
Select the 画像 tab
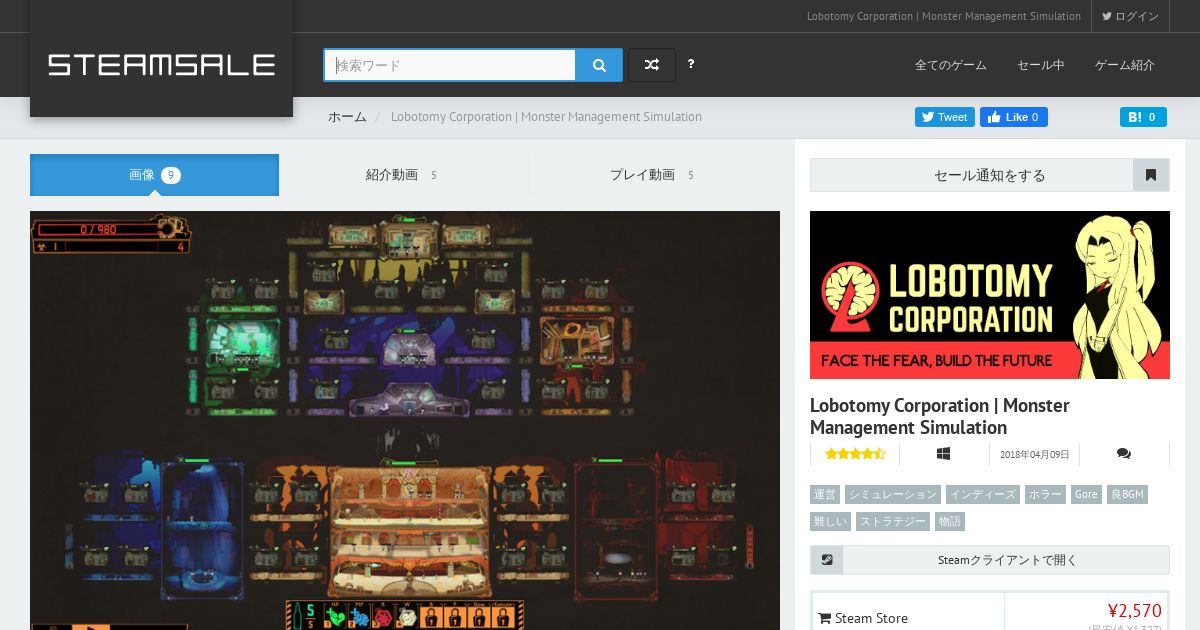pos(154,175)
